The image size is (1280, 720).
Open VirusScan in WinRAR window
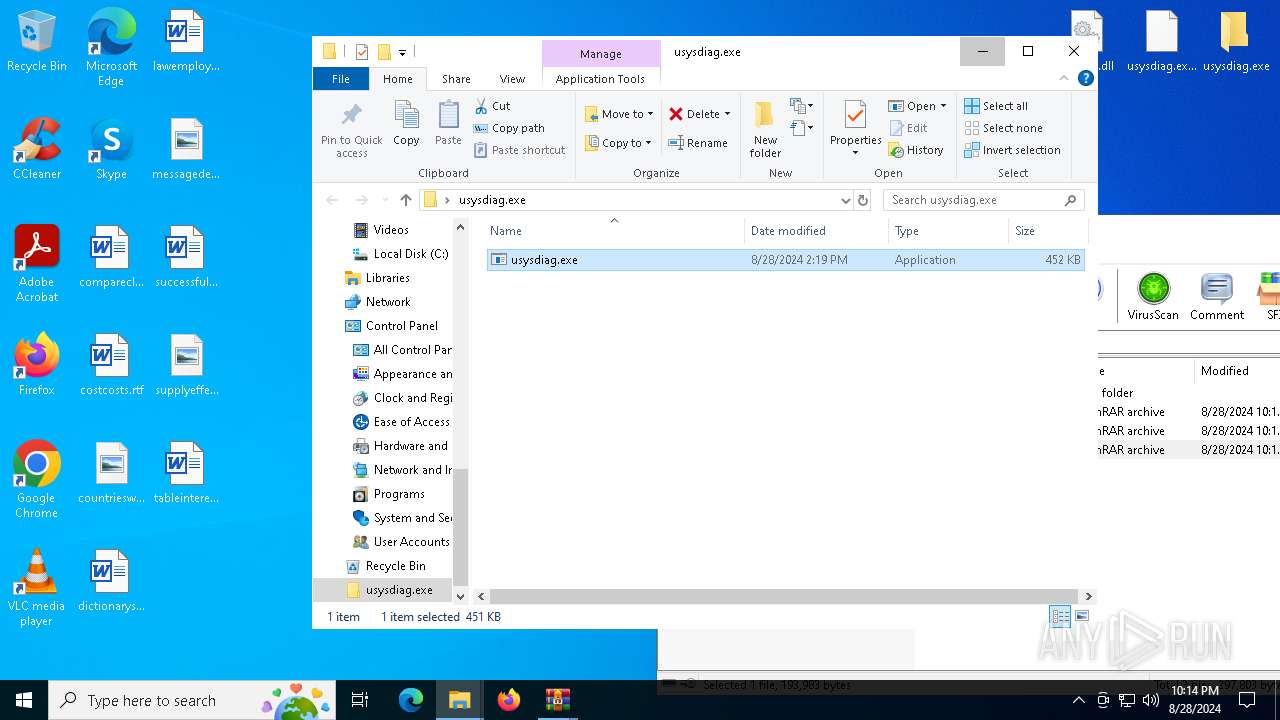[x=1153, y=296]
